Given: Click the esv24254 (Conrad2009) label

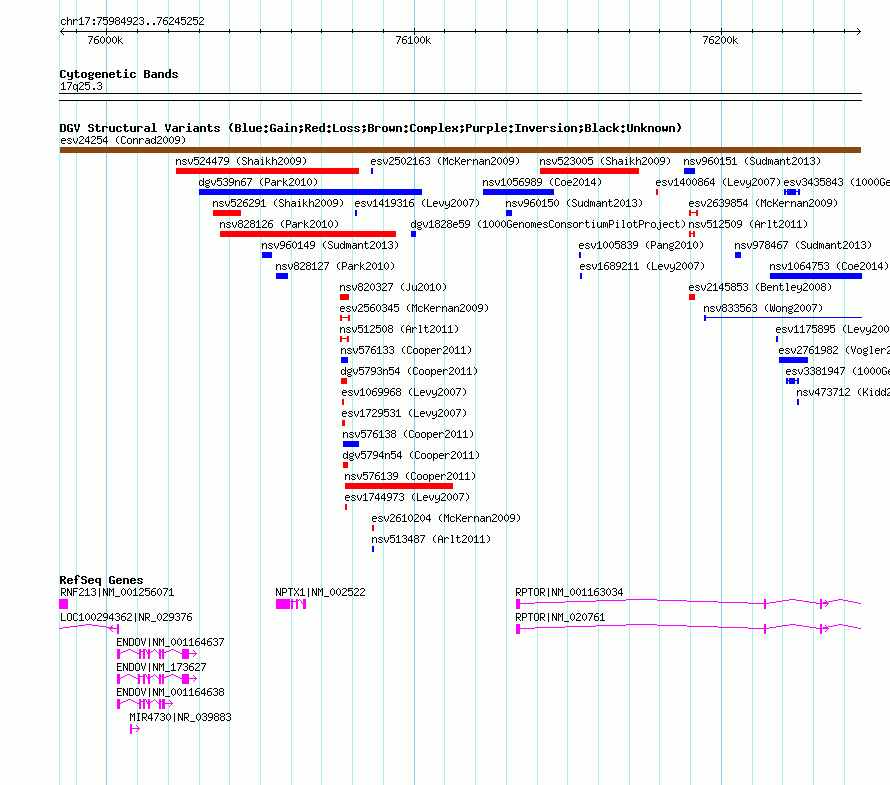Looking at the screenshot, I should pos(123,140).
